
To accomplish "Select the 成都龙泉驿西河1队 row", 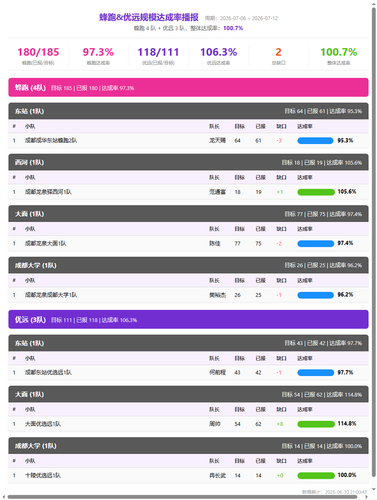I will pyautogui.click(x=188, y=192).
